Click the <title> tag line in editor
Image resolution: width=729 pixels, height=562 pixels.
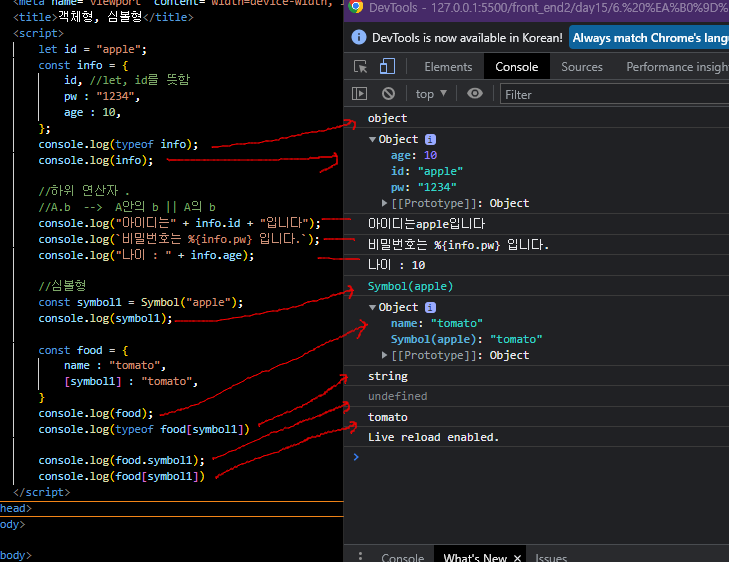[x=103, y=17]
